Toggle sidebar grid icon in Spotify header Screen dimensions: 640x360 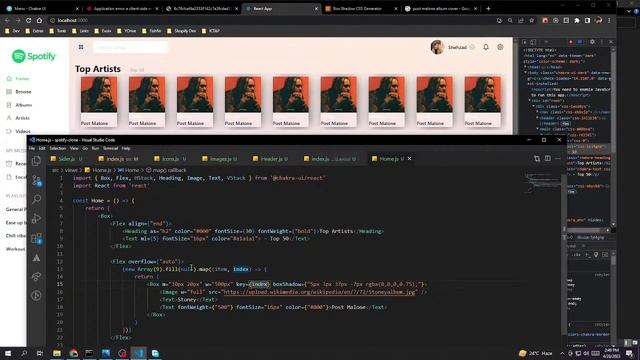point(81,47)
